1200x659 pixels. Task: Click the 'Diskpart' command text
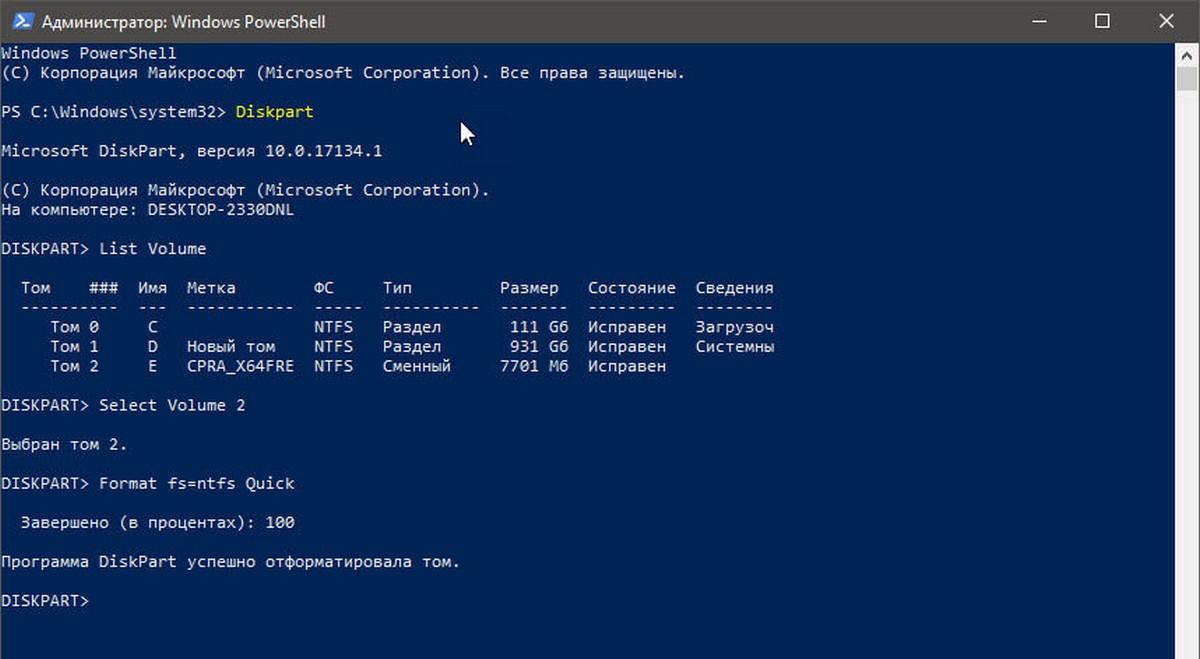[x=274, y=112]
